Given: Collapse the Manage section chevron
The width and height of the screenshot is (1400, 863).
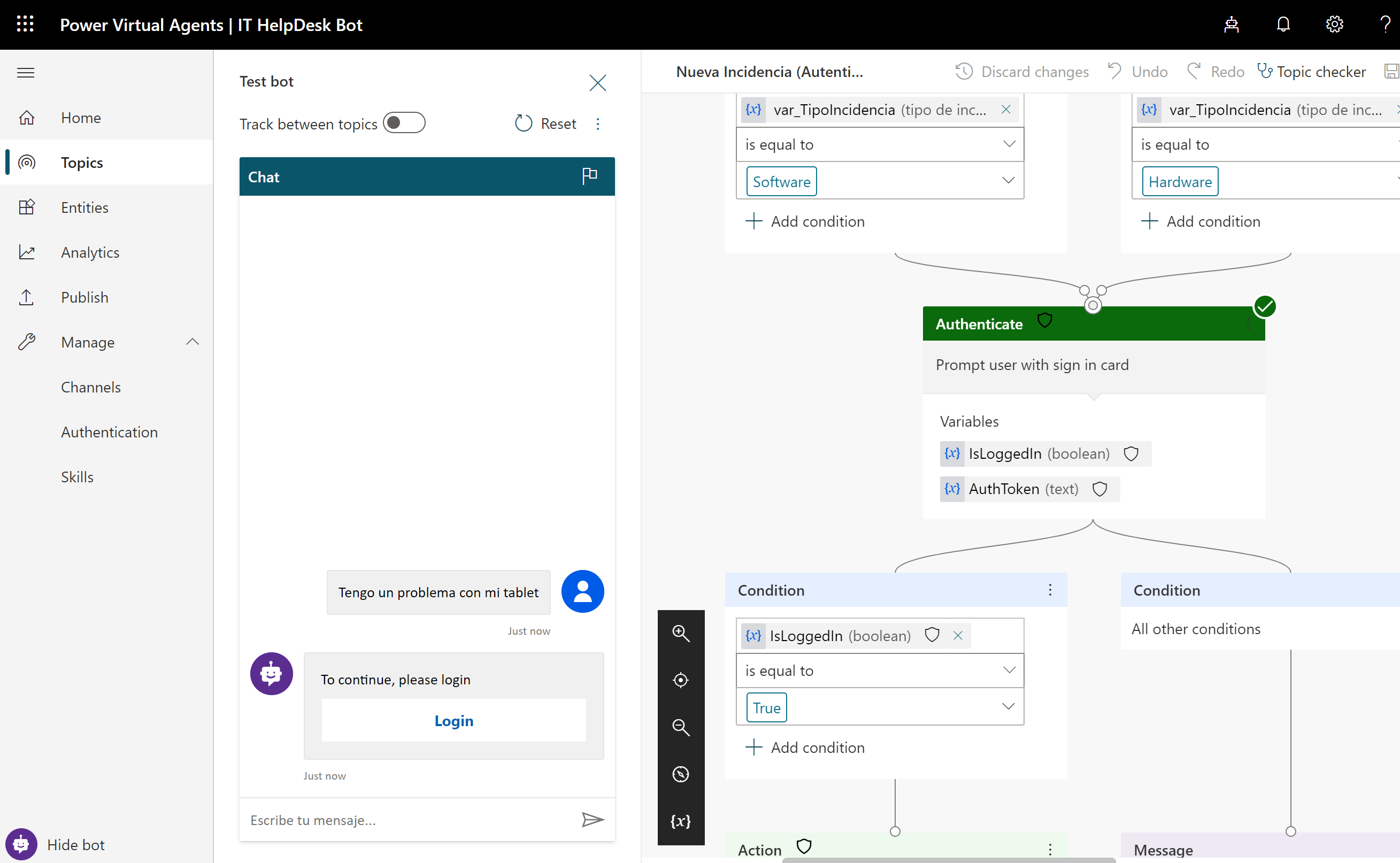Looking at the screenshot, I should click(193, 342).
